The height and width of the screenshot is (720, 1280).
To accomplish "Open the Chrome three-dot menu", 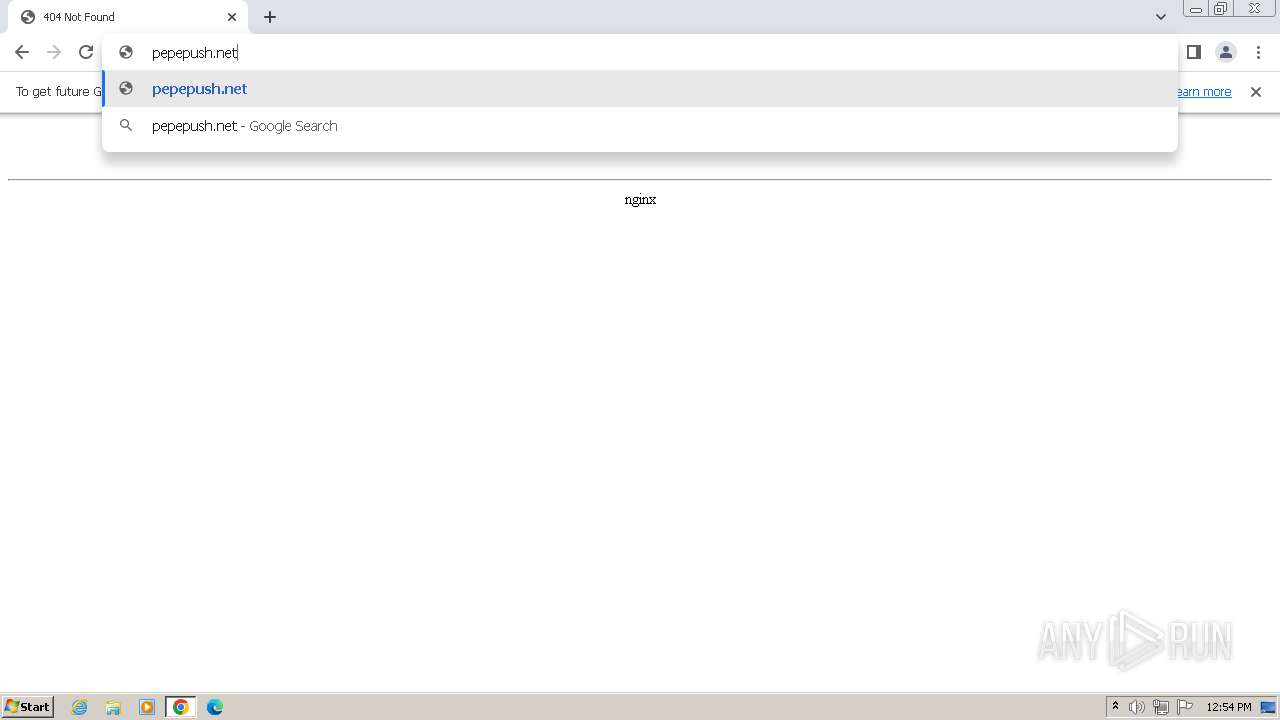I will (x=1258, y=52).
